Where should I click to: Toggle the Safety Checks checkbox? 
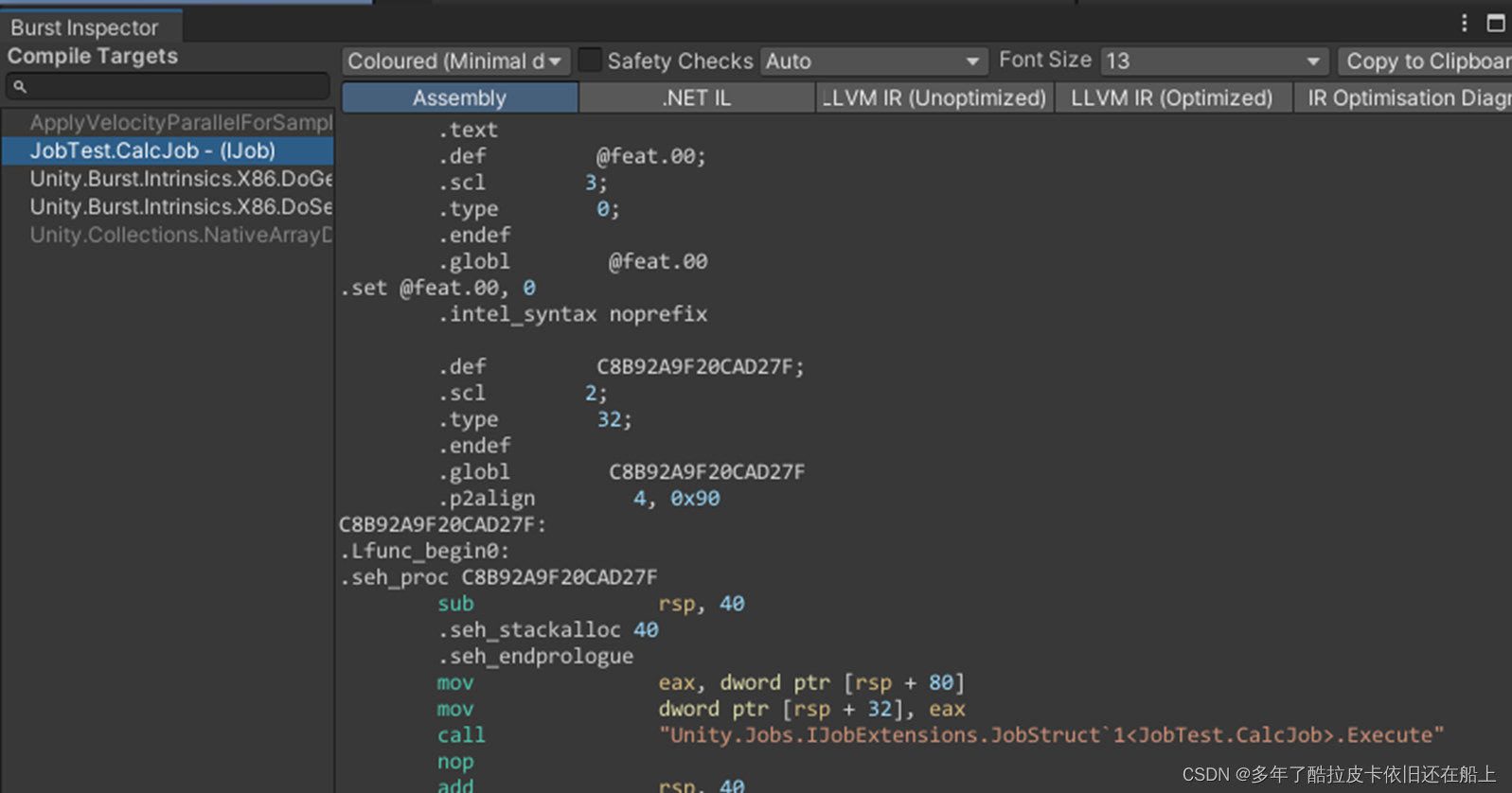pyautogui.click(x=590, y=61)
